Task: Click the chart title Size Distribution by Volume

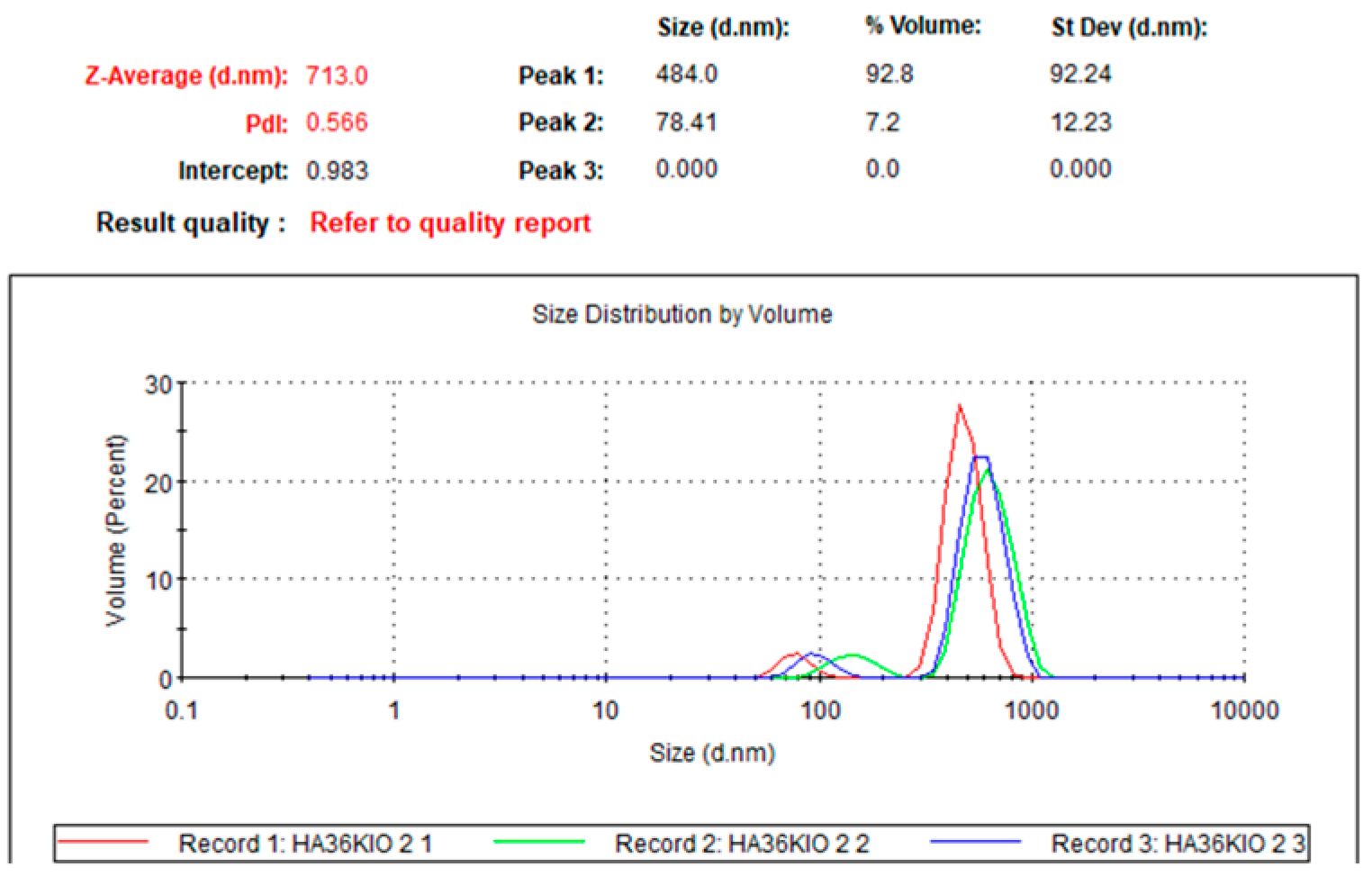Action: pyautogui.click(x=681, y=314)
